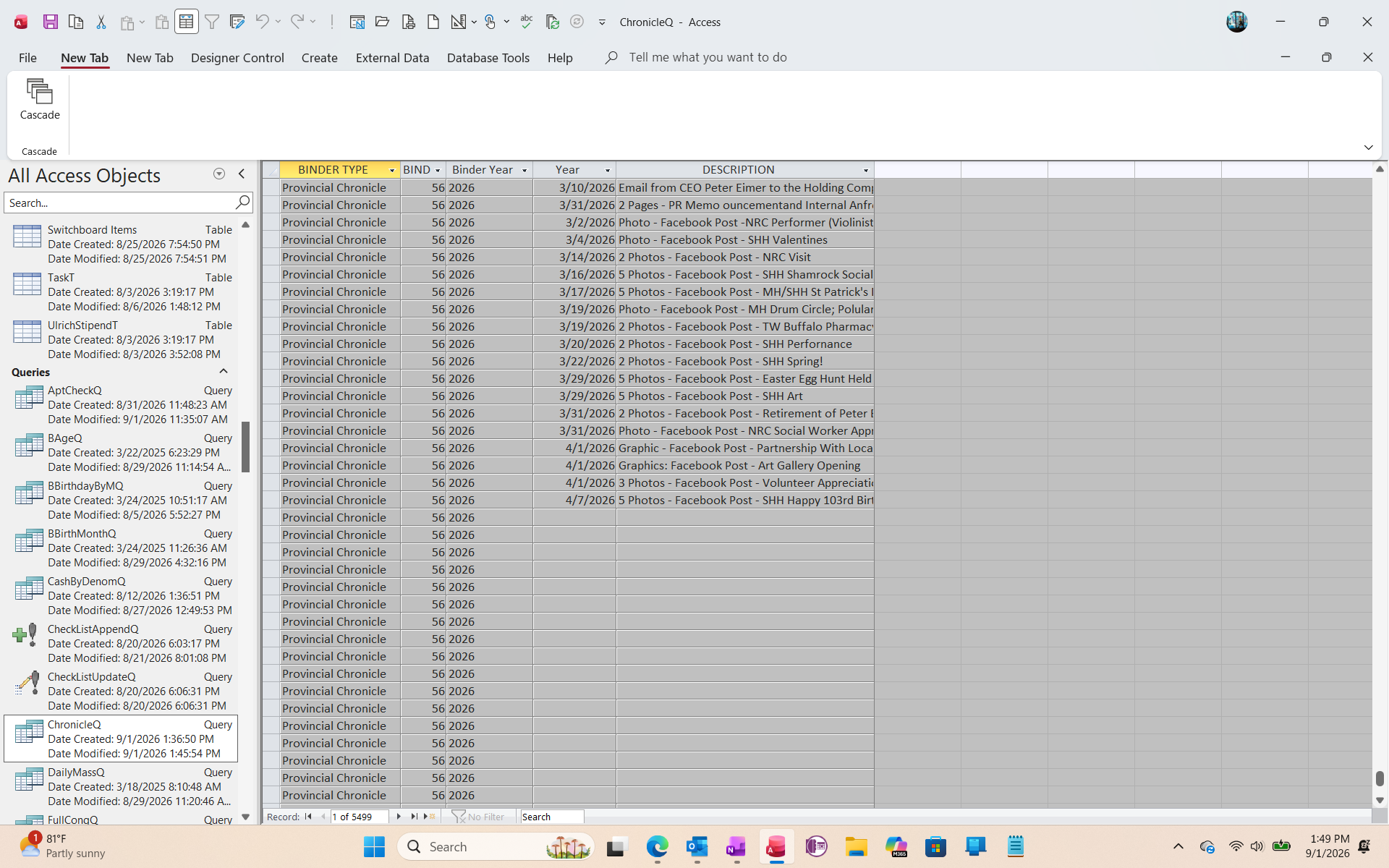This screenshot has height=868, width=1389.
Task: Click the Save icon in quick access toolbar
Action: [50, 22]
